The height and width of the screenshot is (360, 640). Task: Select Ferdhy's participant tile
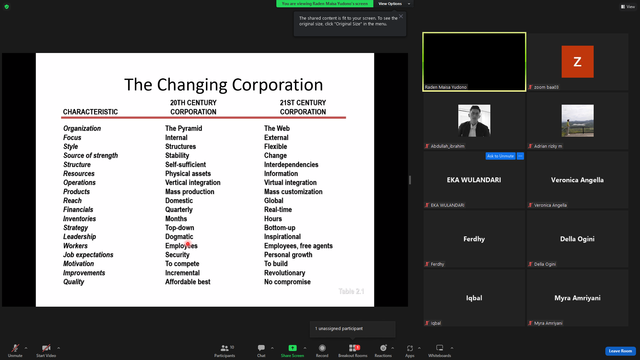[474, 239]
